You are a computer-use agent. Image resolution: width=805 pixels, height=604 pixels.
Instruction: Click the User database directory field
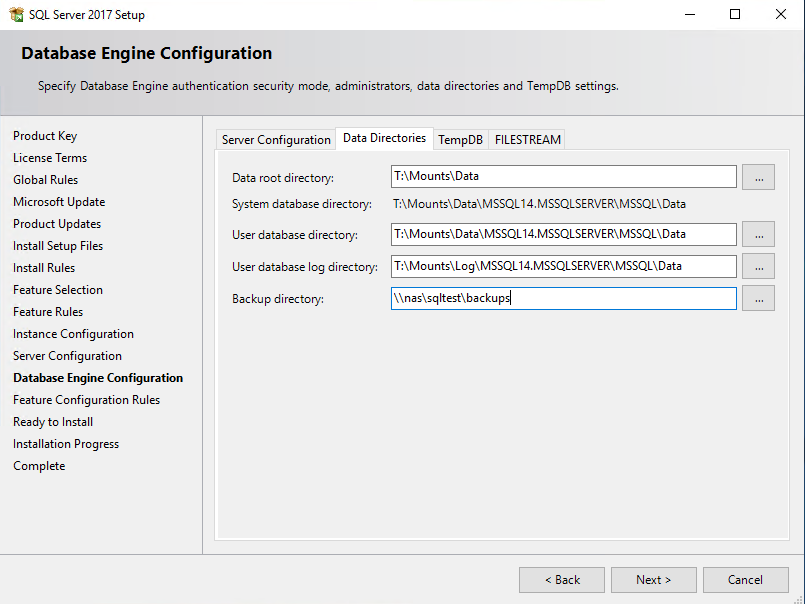pyautogui.click(x=564, y=234)
